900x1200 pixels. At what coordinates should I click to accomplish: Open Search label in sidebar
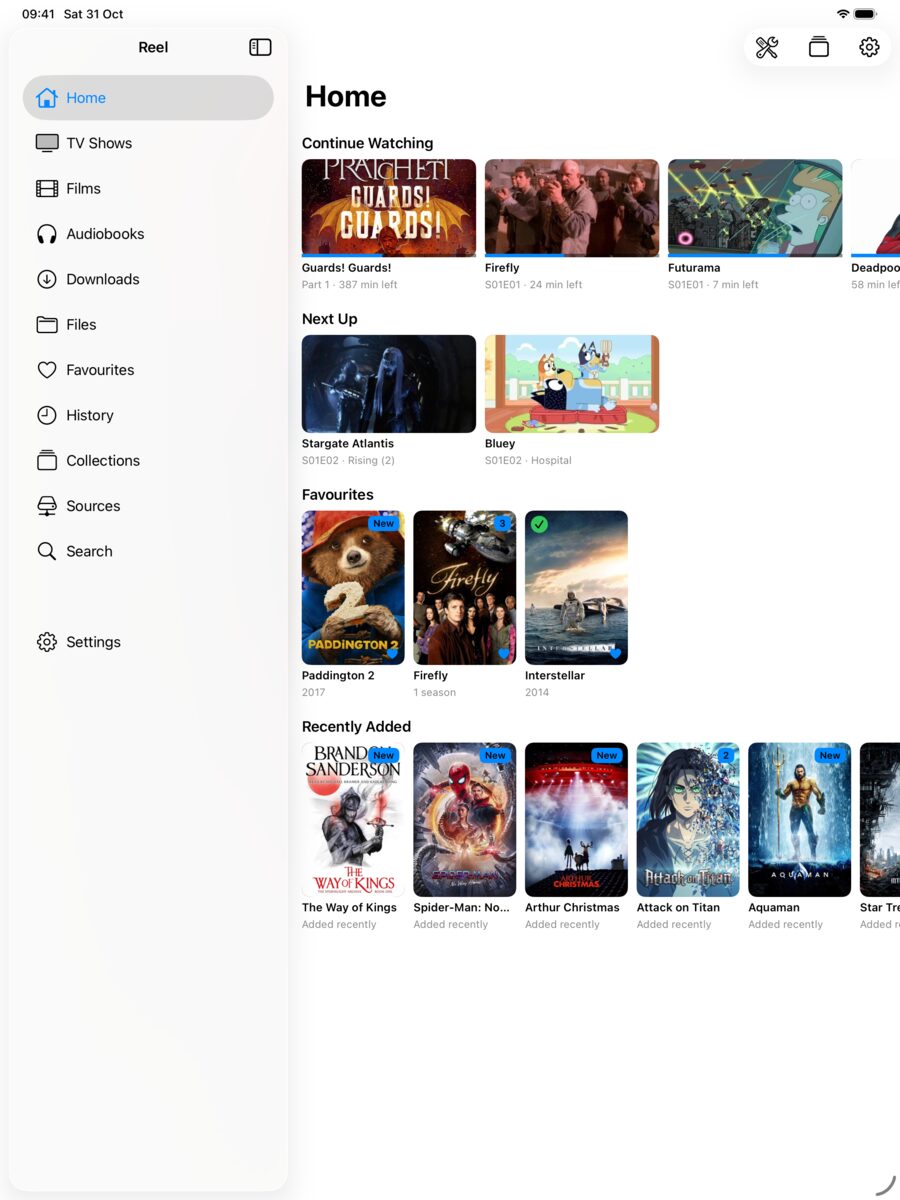(x=89, y=551)
